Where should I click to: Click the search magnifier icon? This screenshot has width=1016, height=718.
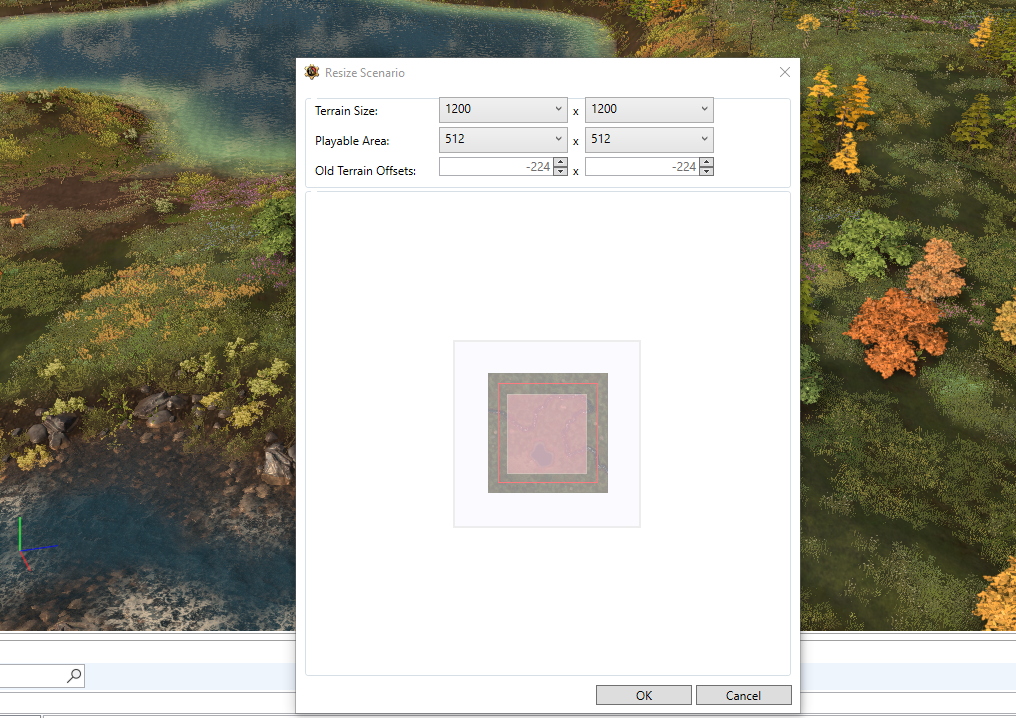pyautogui.click(x=75, y=676)
